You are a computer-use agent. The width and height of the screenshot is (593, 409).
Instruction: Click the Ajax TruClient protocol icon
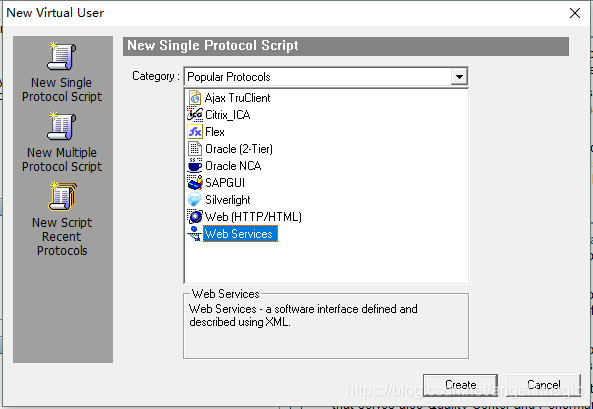(195, 98)
